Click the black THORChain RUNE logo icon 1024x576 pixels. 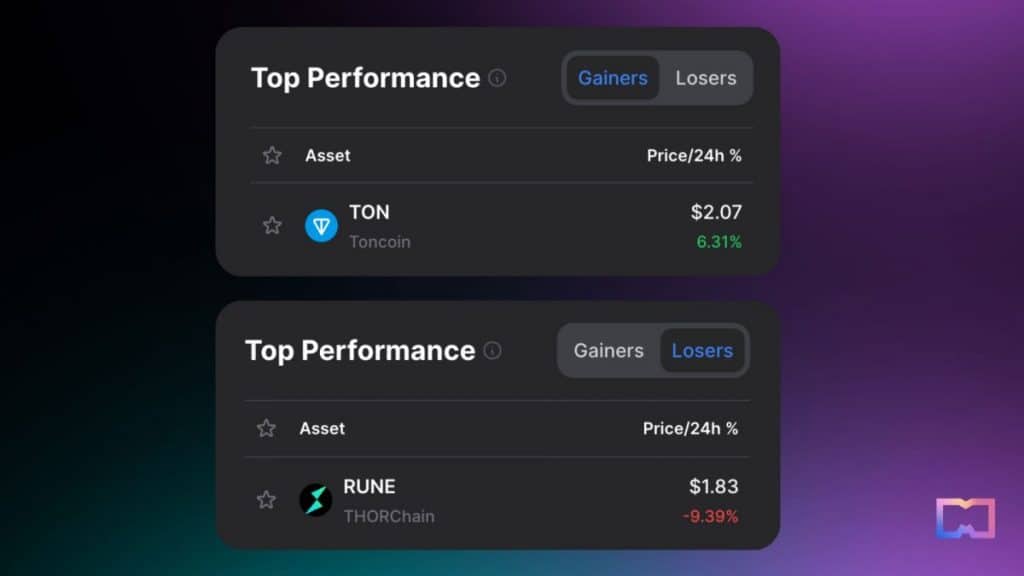tap(315, 500)
